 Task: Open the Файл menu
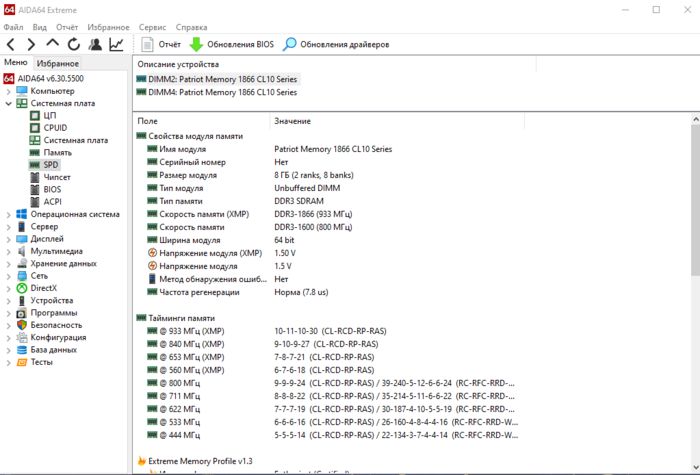coord(13,27)
